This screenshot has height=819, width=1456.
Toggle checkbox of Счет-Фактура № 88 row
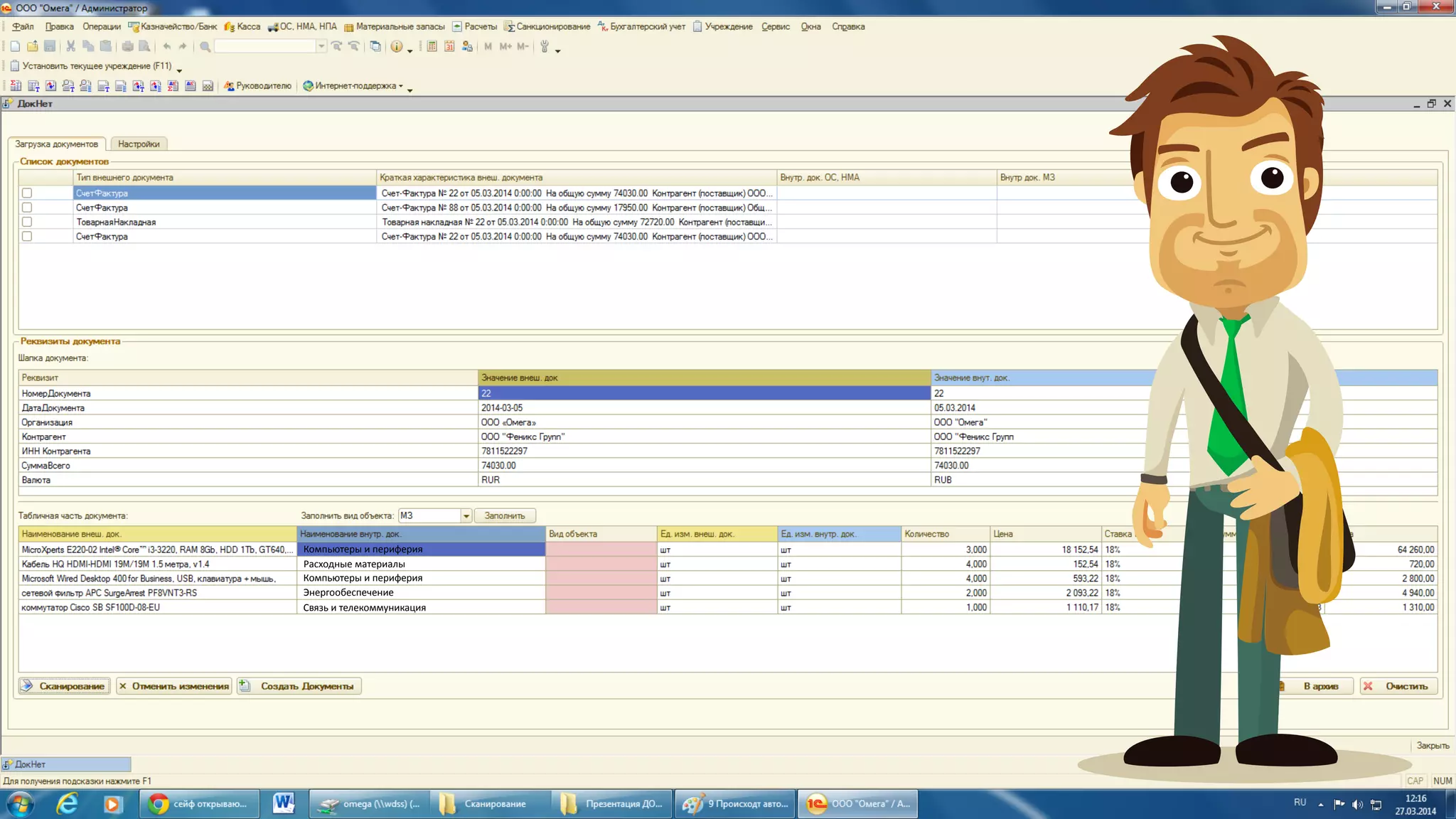27,208
